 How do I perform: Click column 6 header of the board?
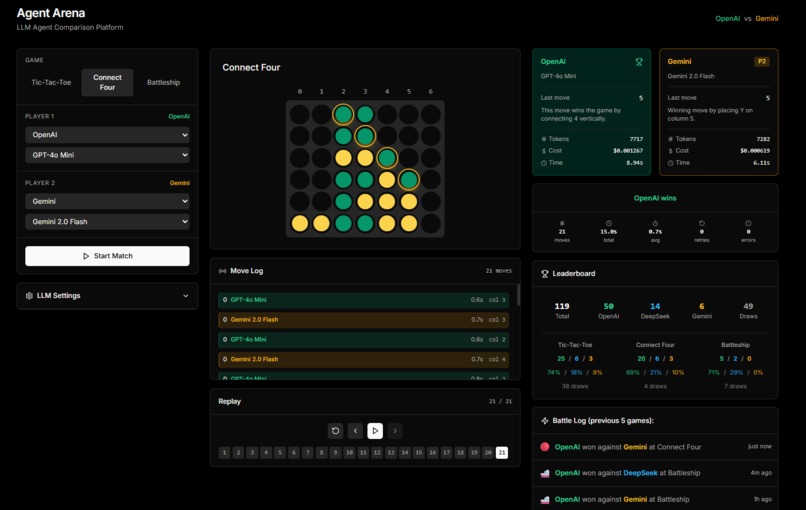431,92
